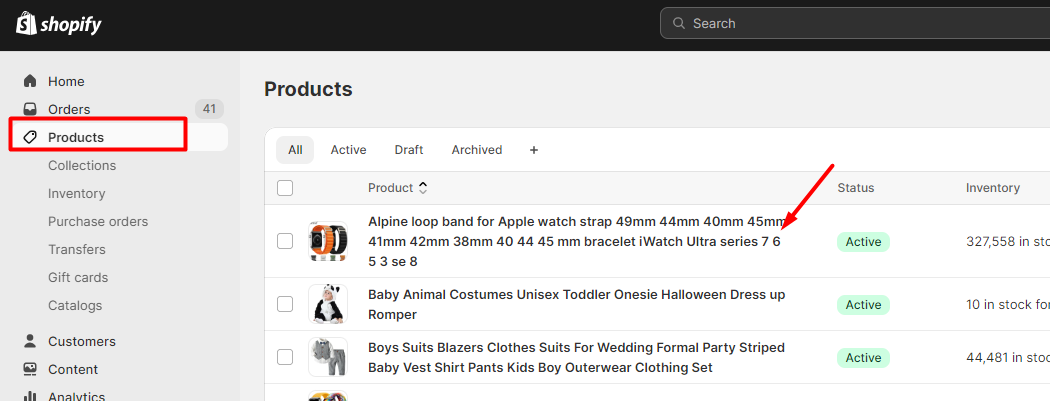Focus the top Search field
Screen dimensions: 1050x401
pos(855,23)
